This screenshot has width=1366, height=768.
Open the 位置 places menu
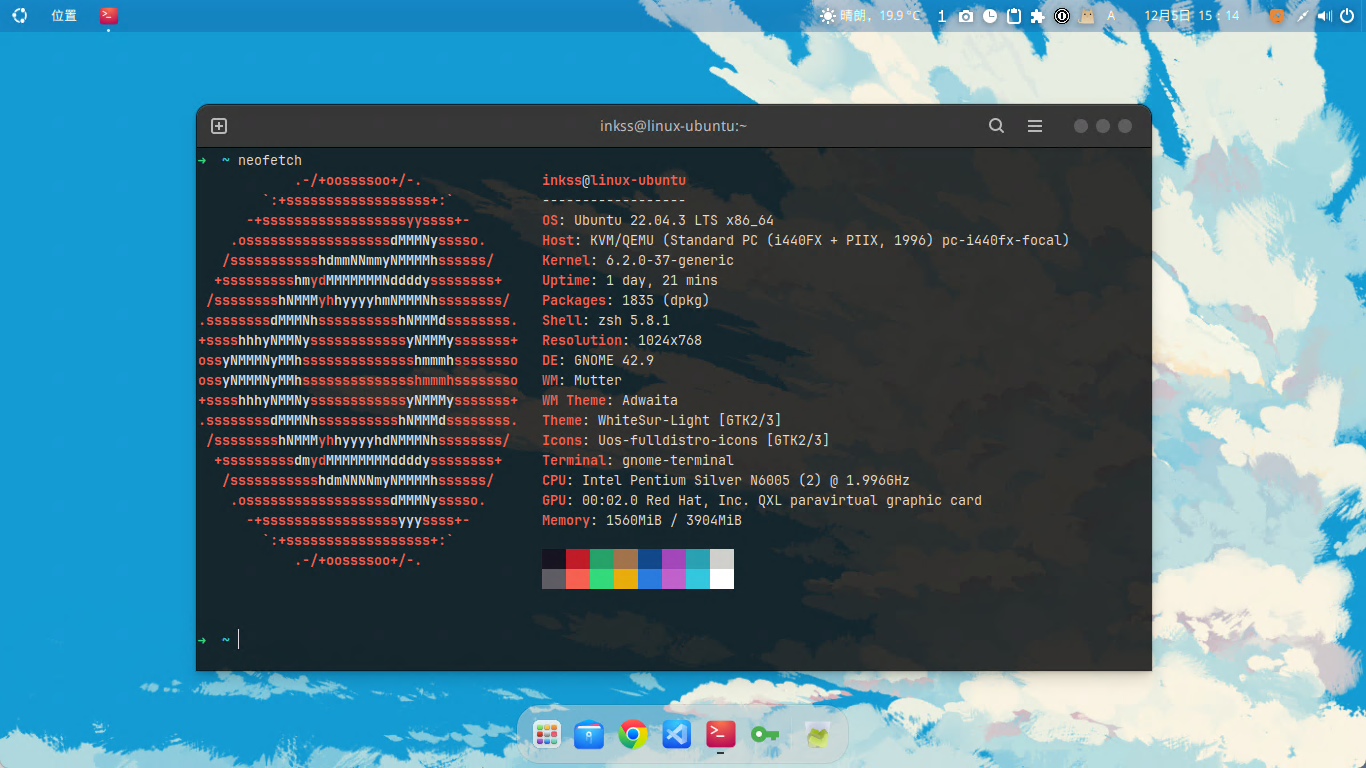click(x=64, y=16)
